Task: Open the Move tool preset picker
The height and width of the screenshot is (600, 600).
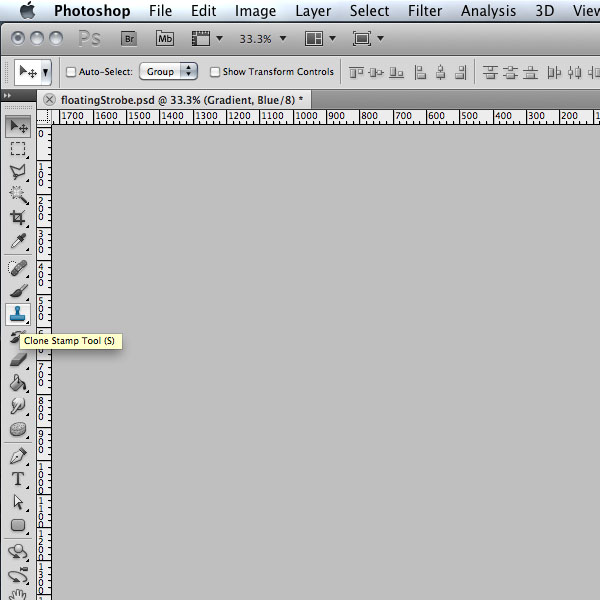Action: 46,72
